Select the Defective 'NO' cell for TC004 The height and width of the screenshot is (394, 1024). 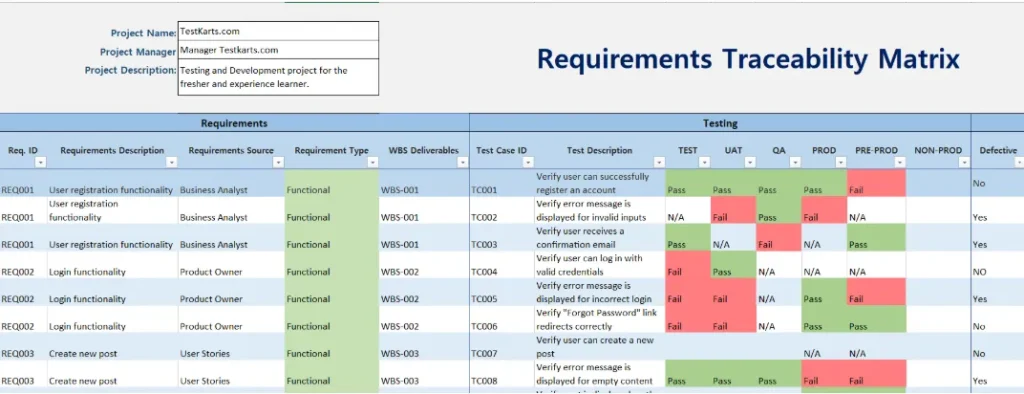(997, 265)
